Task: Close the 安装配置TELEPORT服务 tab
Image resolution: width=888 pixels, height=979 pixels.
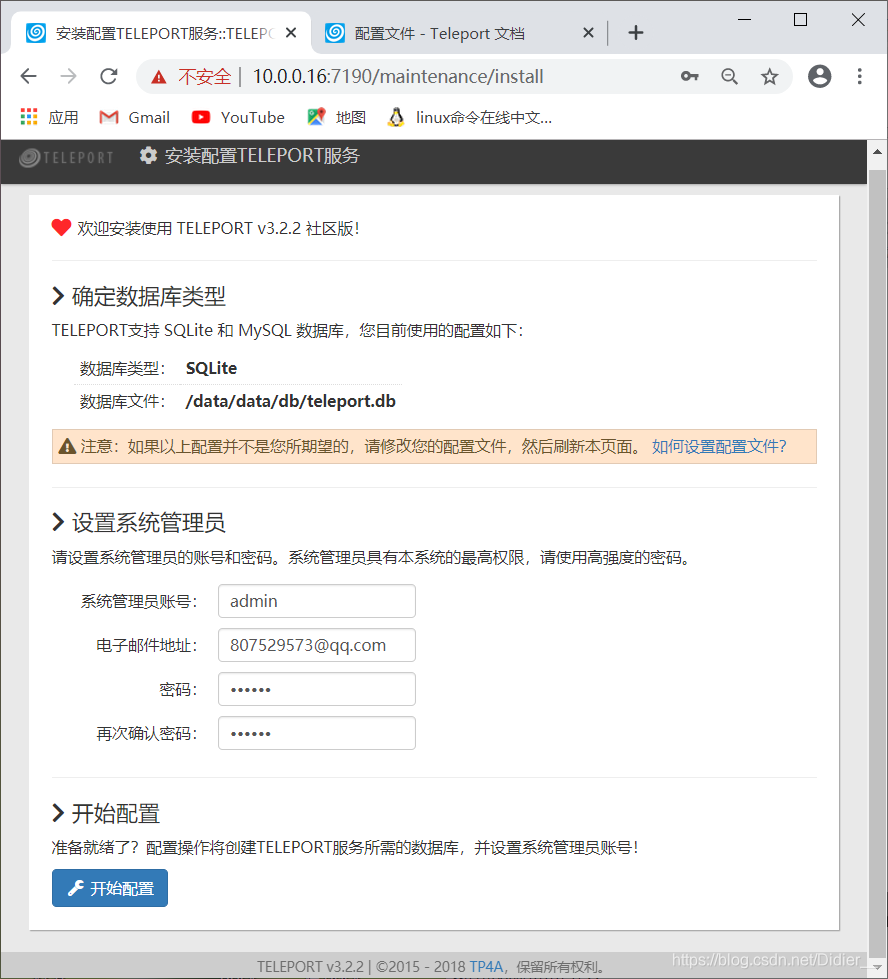Action: point(291,32)
